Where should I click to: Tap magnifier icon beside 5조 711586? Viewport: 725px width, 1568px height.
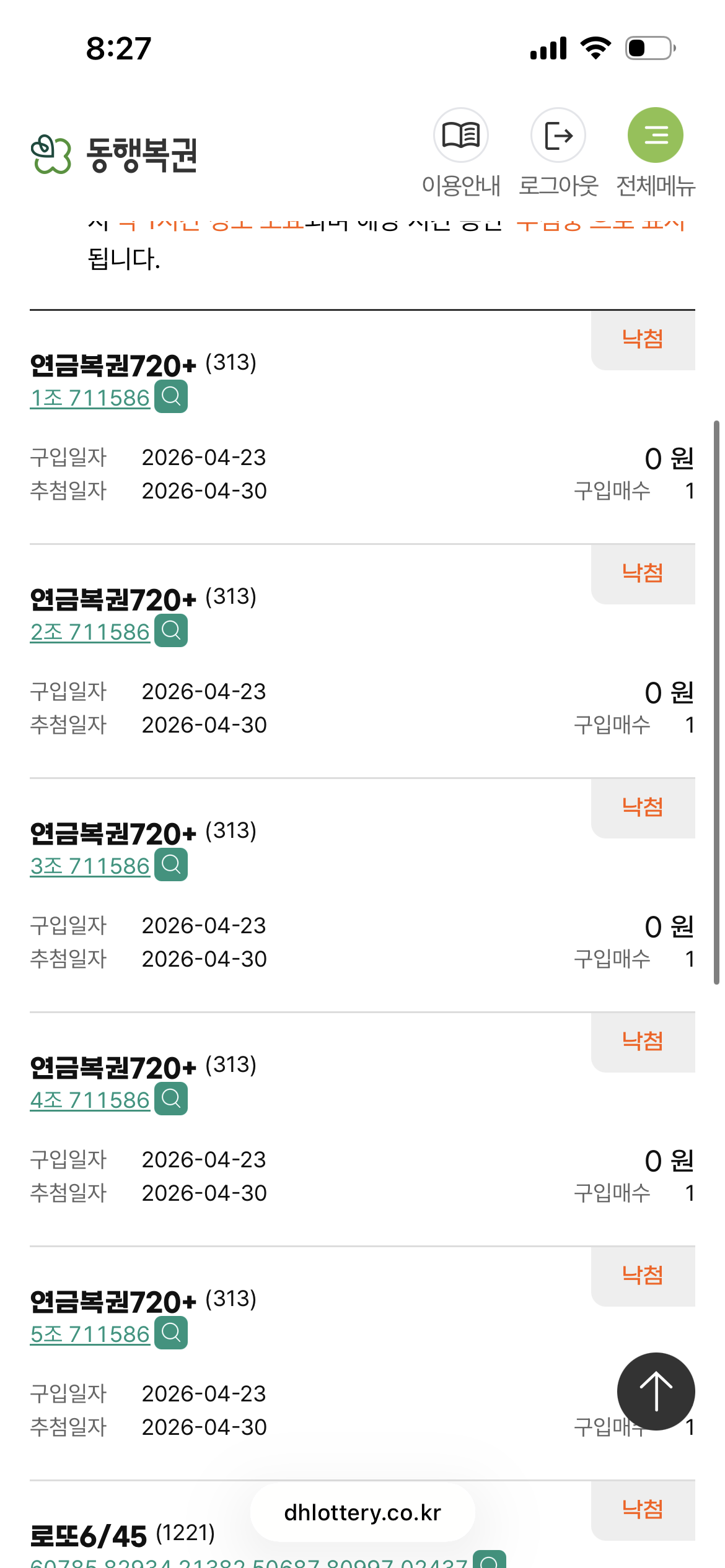171,1333
